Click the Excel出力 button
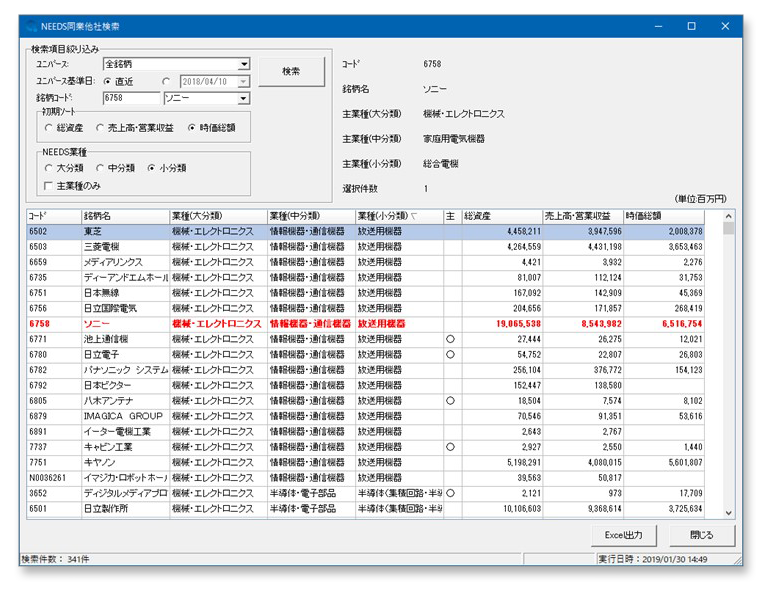Screen dimensions: 762x592 [x=623, y=535]
